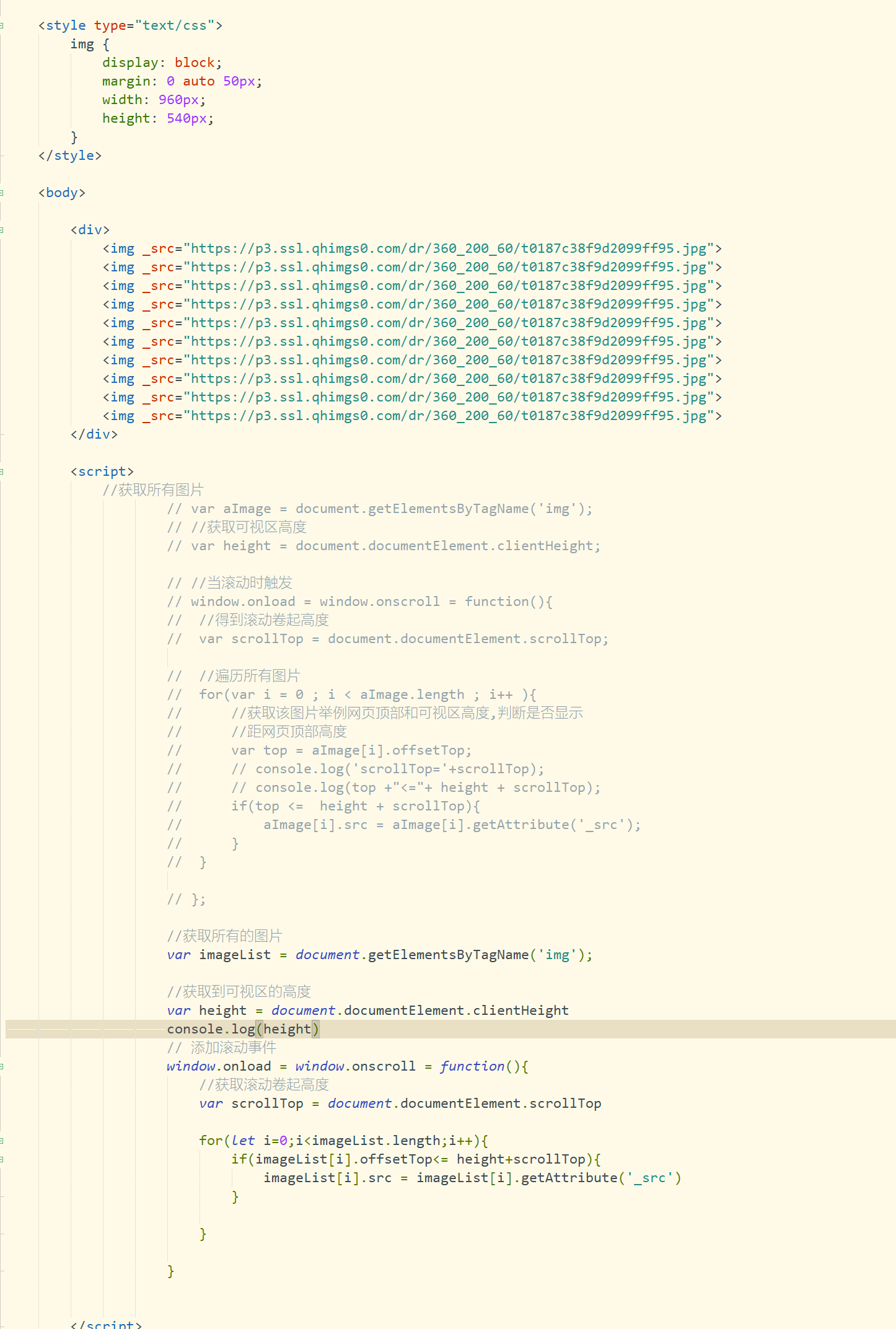This screenshot has width=896, height=1329.
Task: Click the comment '//获取滚动卷起高度'
Action: point(264,1085)
